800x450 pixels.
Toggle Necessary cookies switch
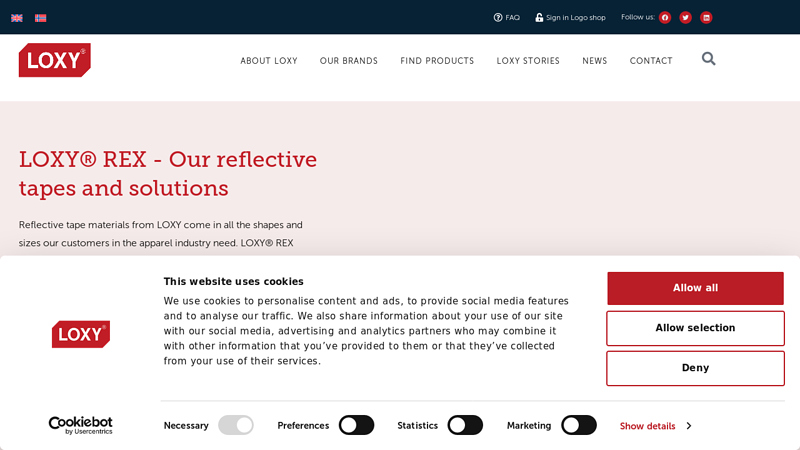236,425
